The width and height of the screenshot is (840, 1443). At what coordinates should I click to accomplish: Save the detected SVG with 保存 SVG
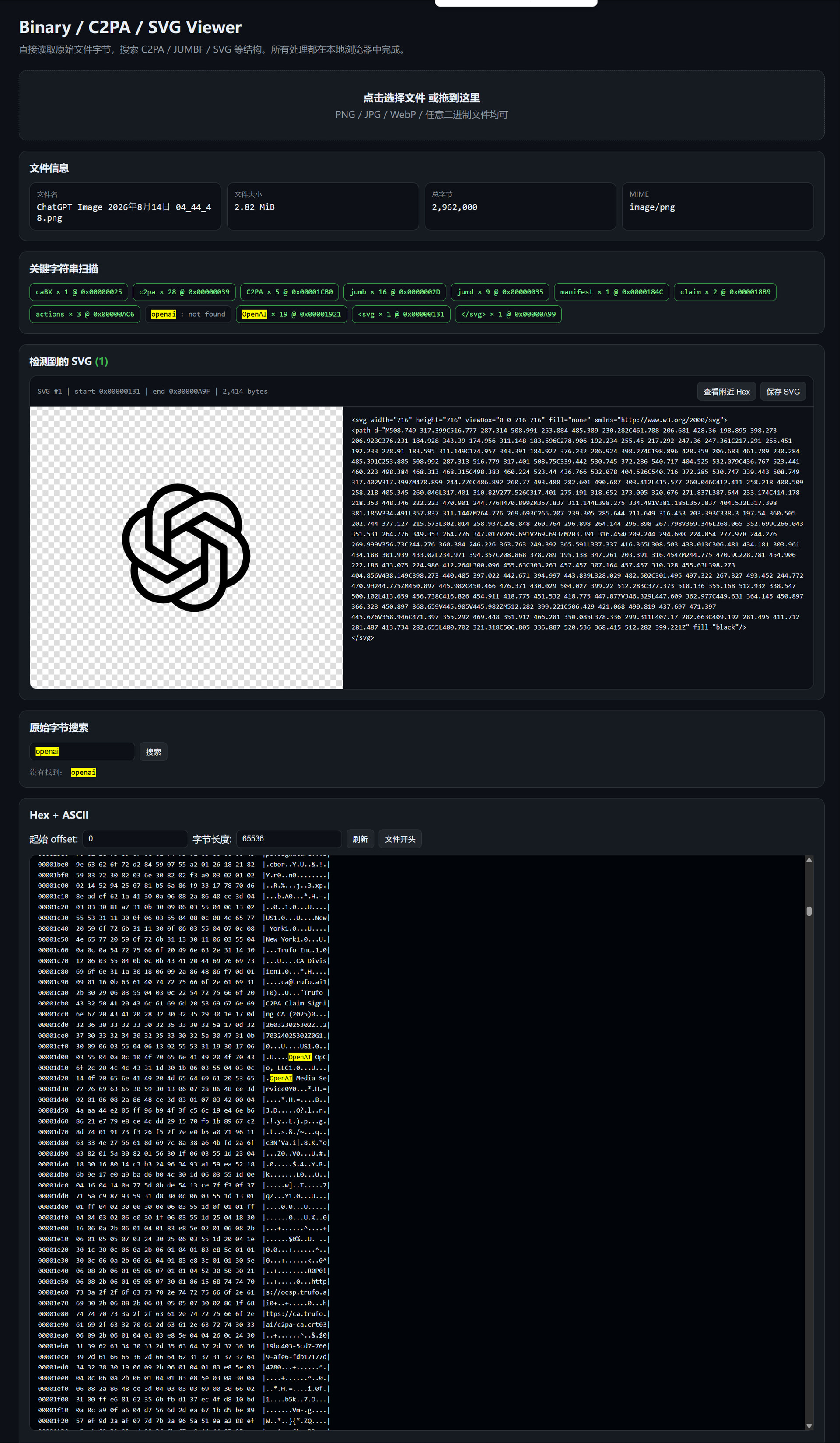pyautogui.click(x=783, y=392)
